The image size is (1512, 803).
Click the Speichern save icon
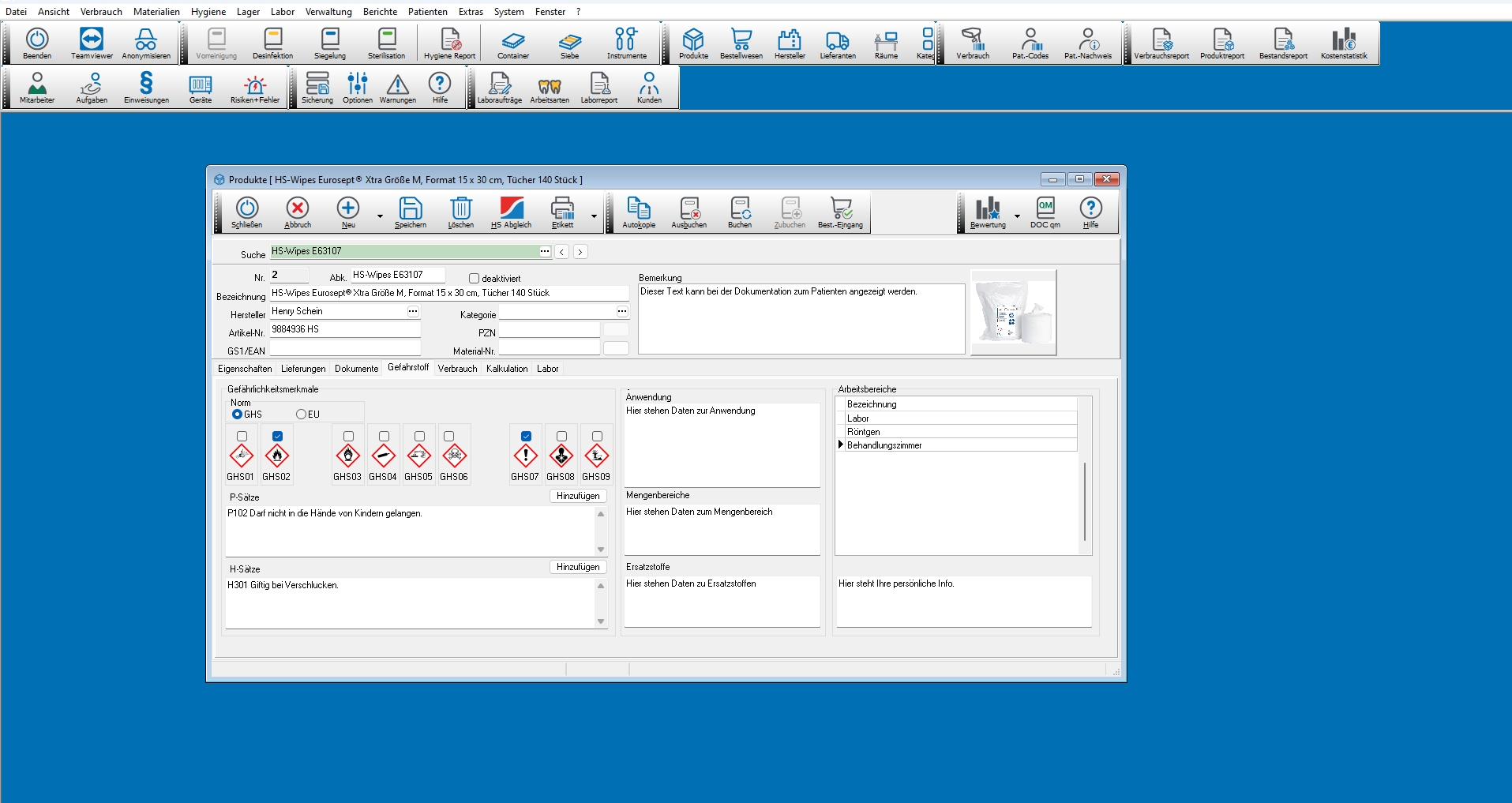coord(410,212)
